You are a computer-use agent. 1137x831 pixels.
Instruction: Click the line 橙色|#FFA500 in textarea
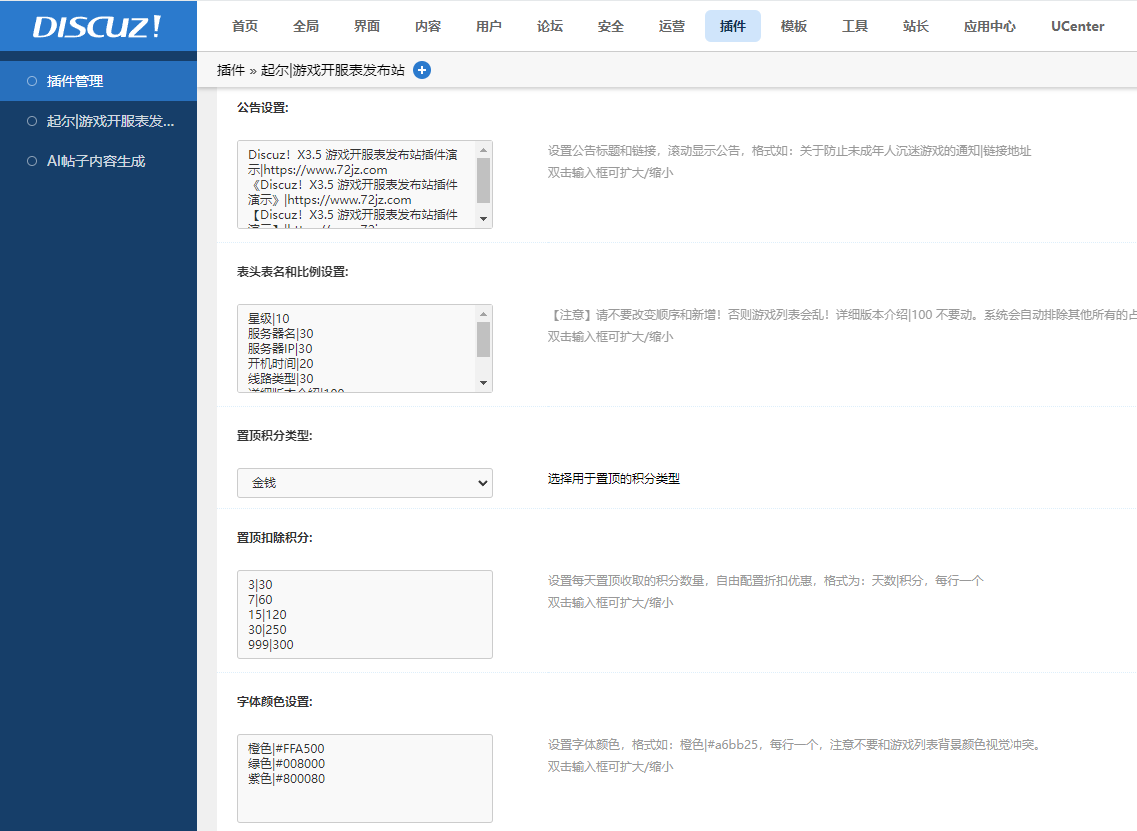(286, 748)
